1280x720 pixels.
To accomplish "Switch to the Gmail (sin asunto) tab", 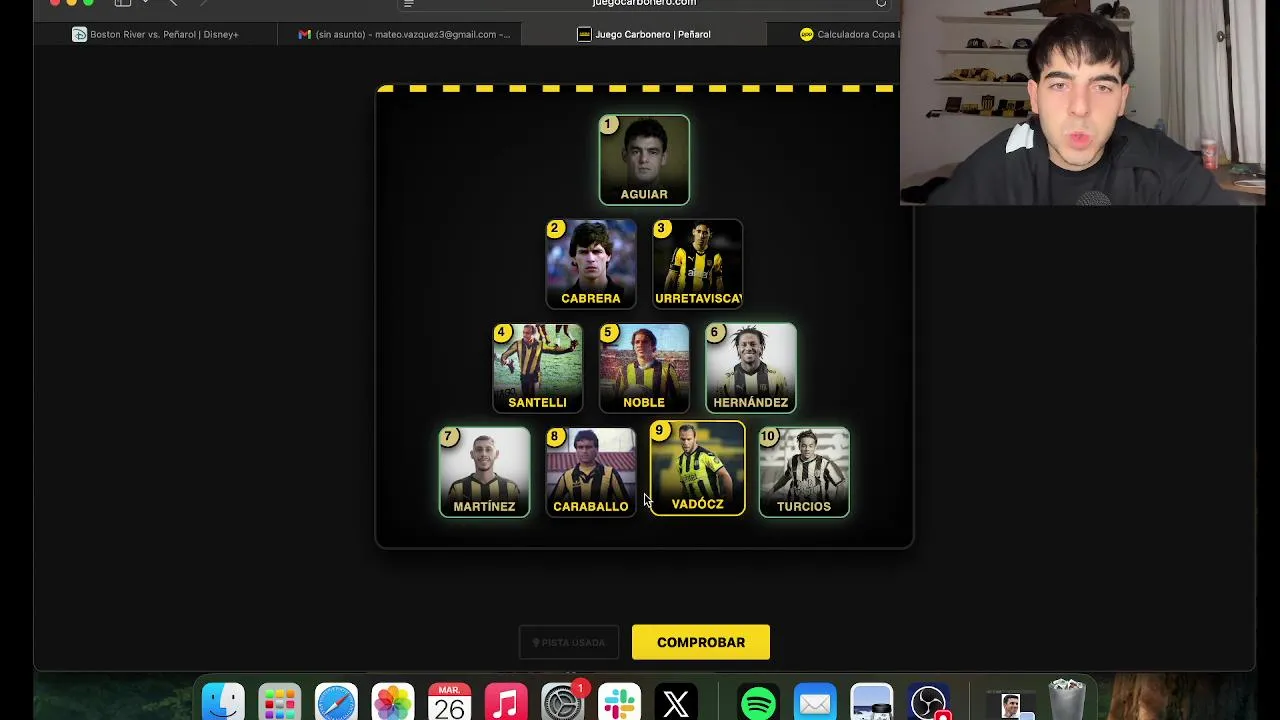I will tap(400, 34).
